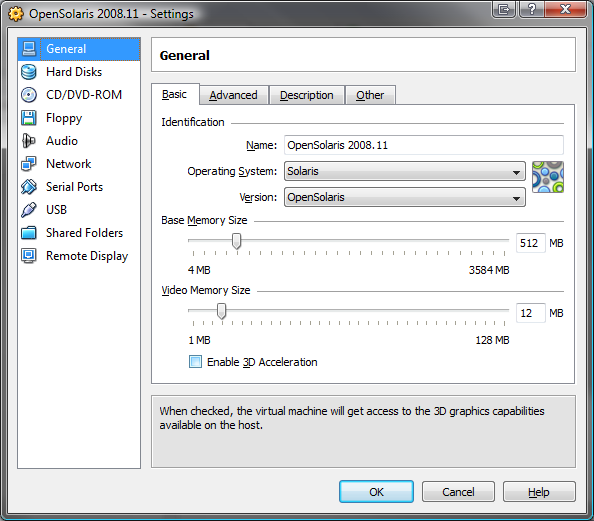Confirm settings with OK button
This screenshot has height=521, width=594.
coord(376,492)
